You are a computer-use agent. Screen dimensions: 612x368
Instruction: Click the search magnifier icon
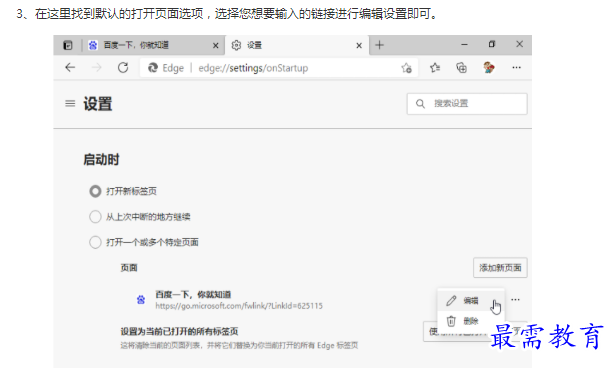coord(420,104)
